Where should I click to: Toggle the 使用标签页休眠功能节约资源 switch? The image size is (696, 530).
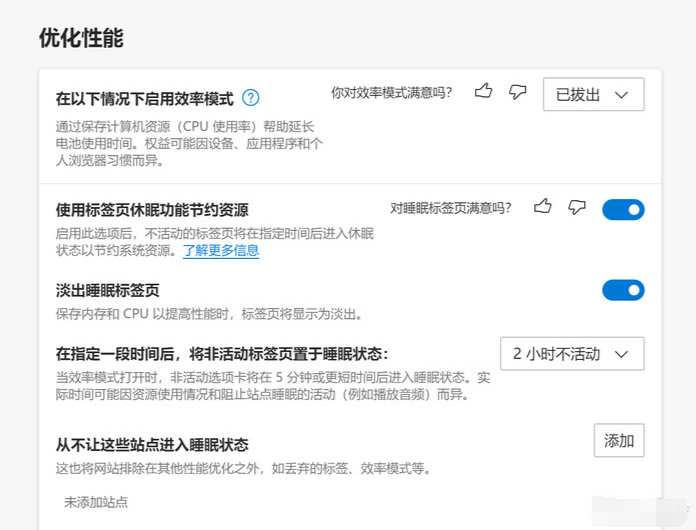(x=623, y=209)
